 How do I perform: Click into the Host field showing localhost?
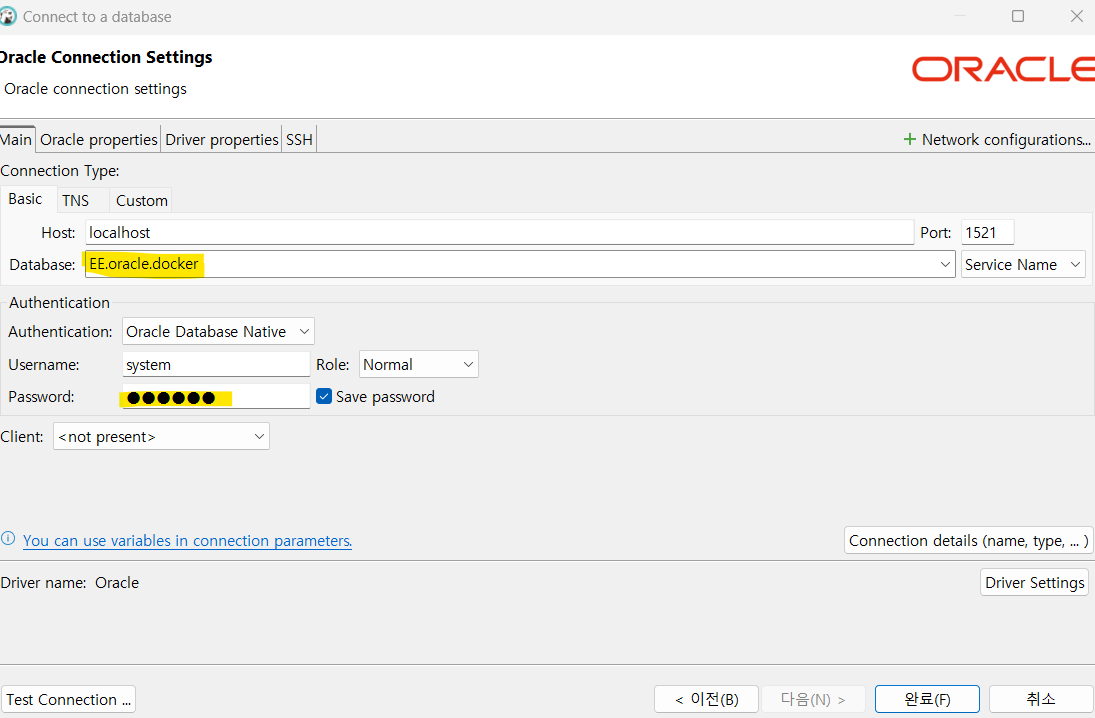click(x=499, y=233)
